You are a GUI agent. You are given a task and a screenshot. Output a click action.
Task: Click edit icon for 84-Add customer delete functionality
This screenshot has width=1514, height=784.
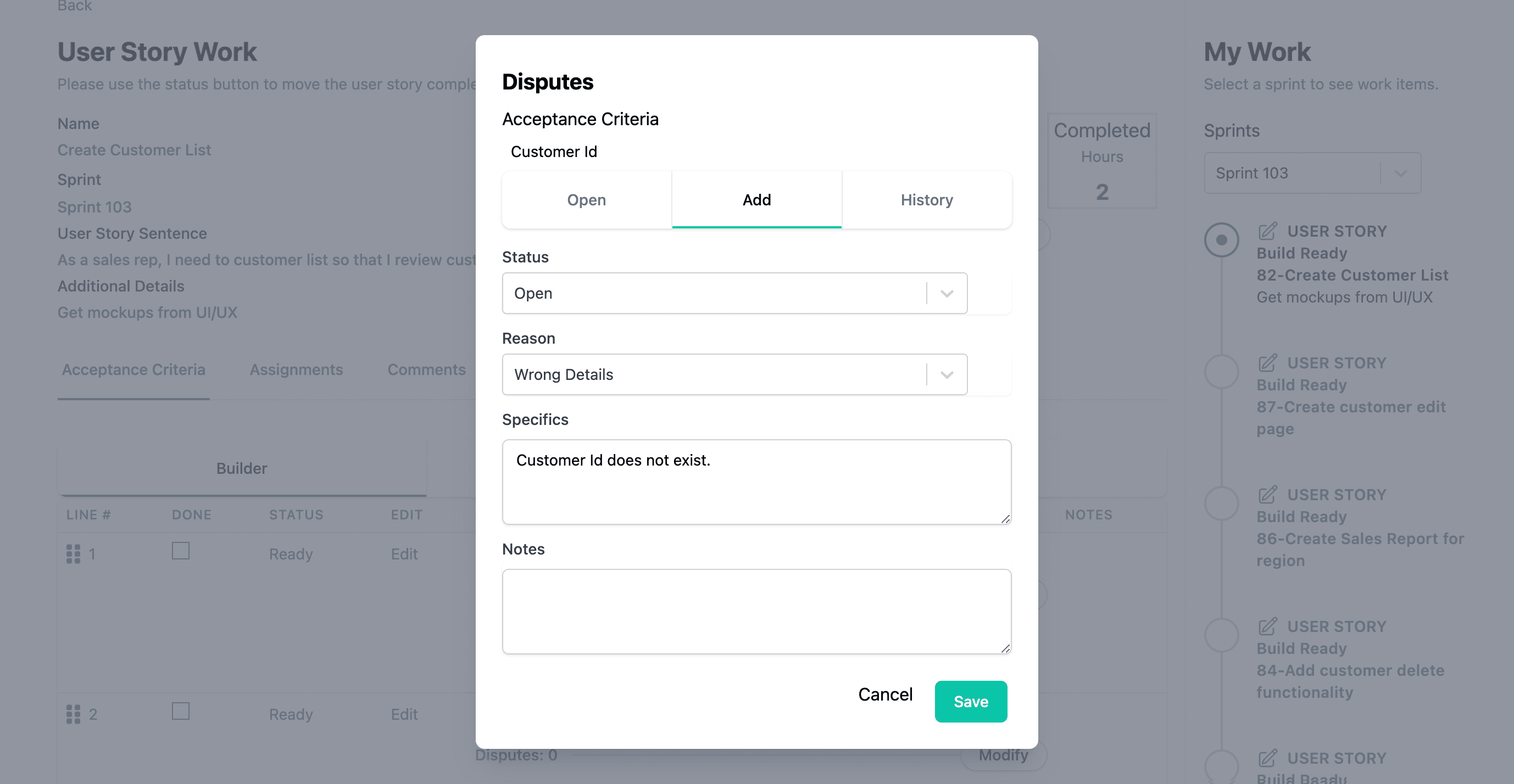pyautogui.click(x=1267, y=626)
